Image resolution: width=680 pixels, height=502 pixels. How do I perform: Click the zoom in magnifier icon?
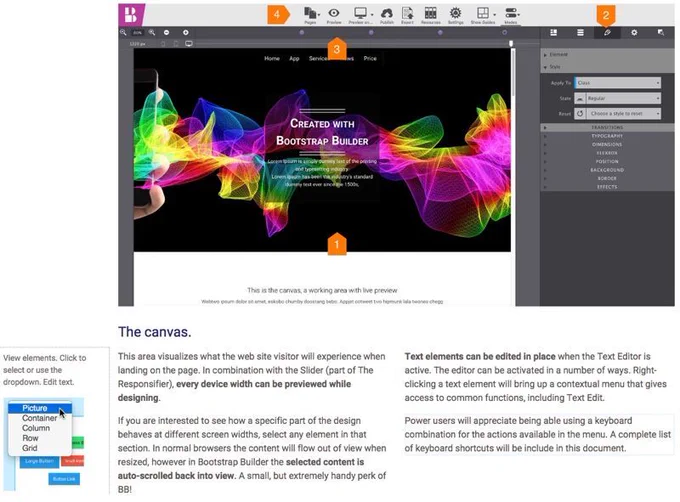pos(152,33)
